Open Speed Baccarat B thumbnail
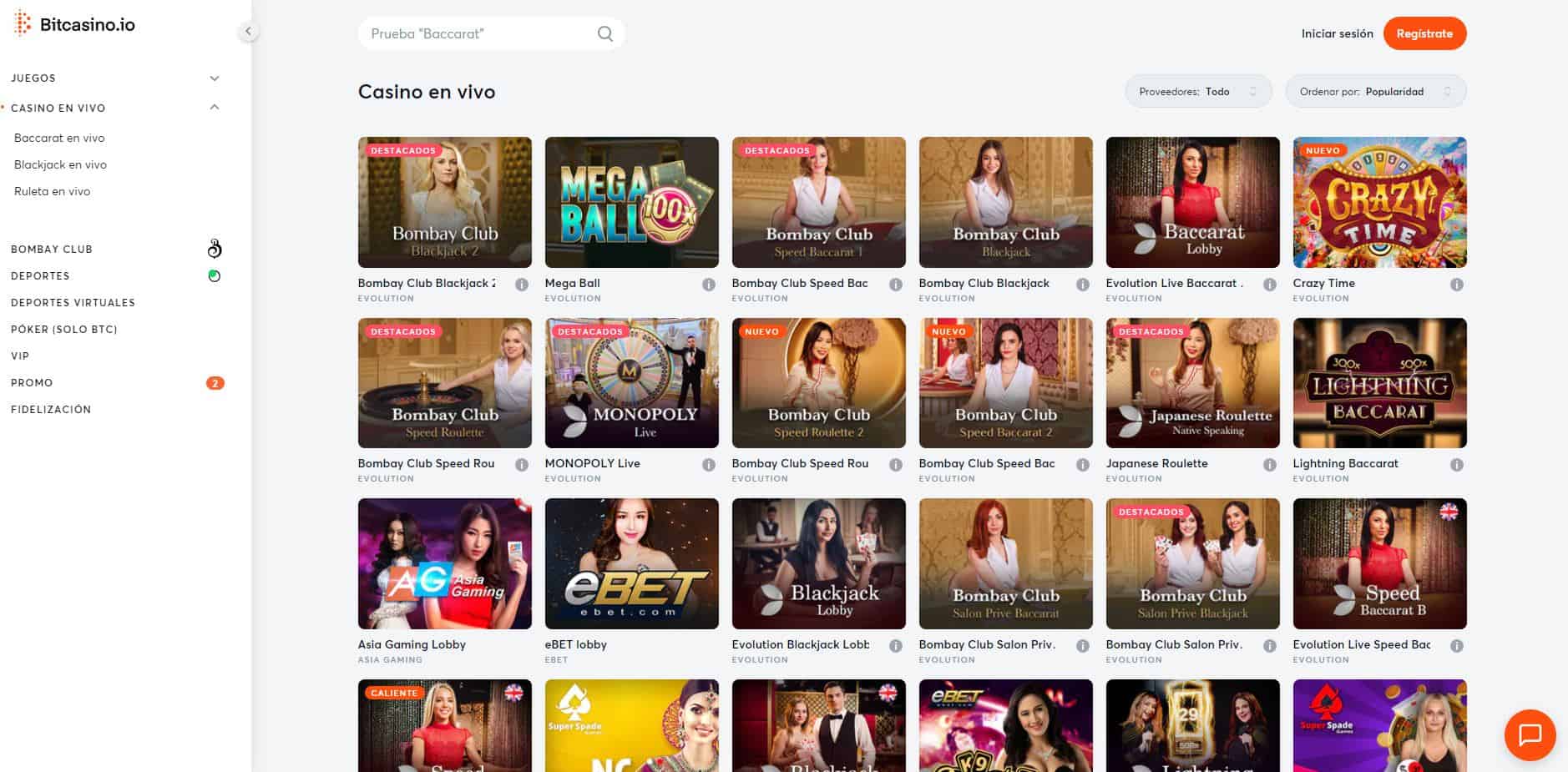This screenshot has width=1568, height=772. click(x=1379, y=563)
